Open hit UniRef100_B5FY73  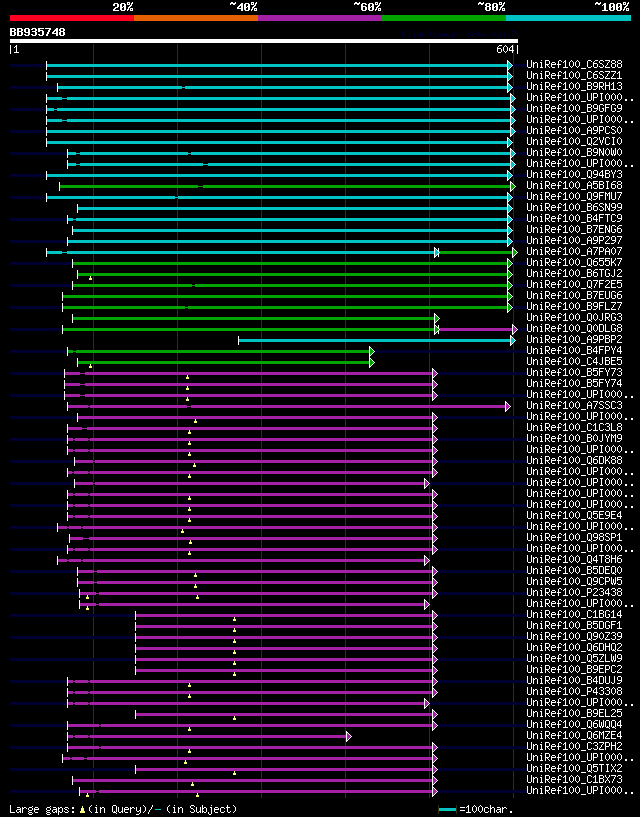[574, 373]
